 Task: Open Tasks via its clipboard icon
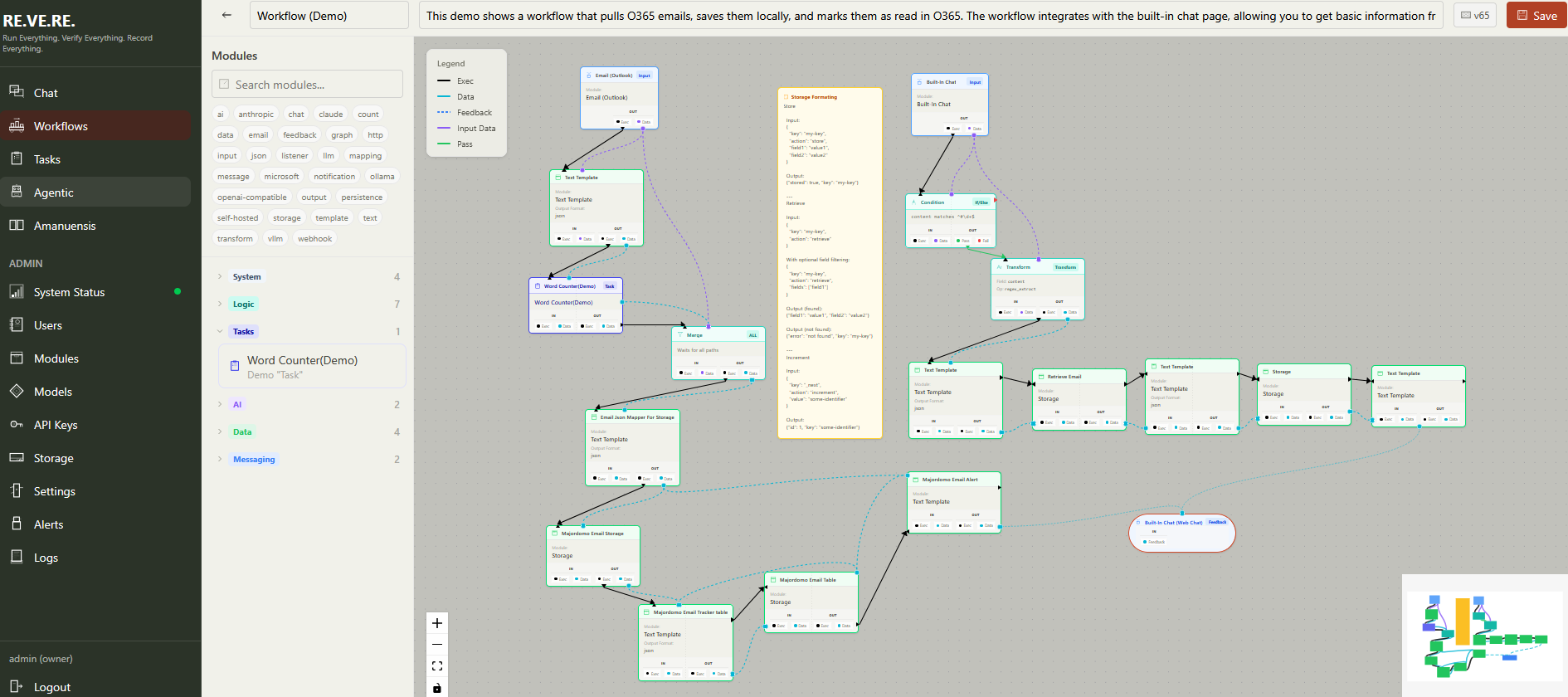(17, 158)
